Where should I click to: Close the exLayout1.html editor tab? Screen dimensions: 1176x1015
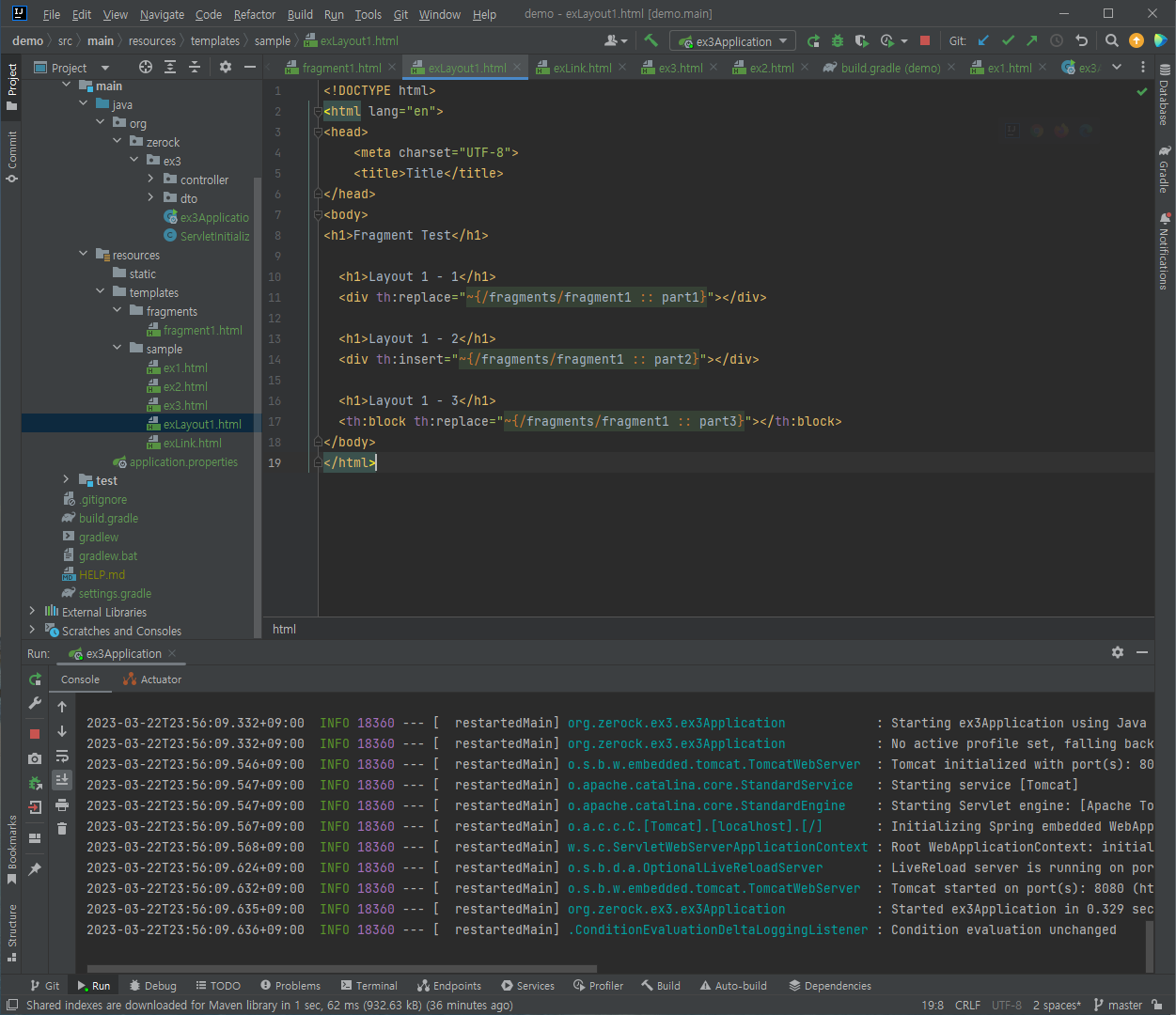[x=517, y=68]
